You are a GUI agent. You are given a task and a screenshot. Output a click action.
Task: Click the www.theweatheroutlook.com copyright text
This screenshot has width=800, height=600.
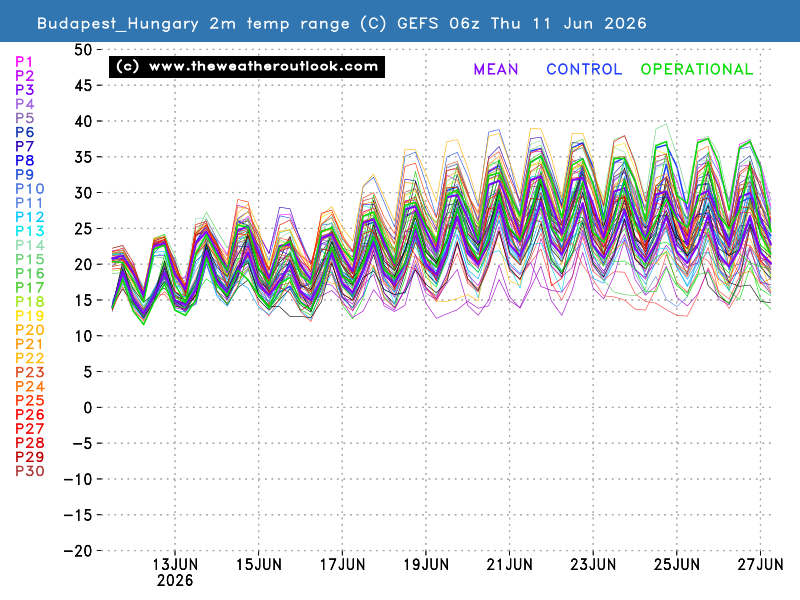(x=247, y=67)
